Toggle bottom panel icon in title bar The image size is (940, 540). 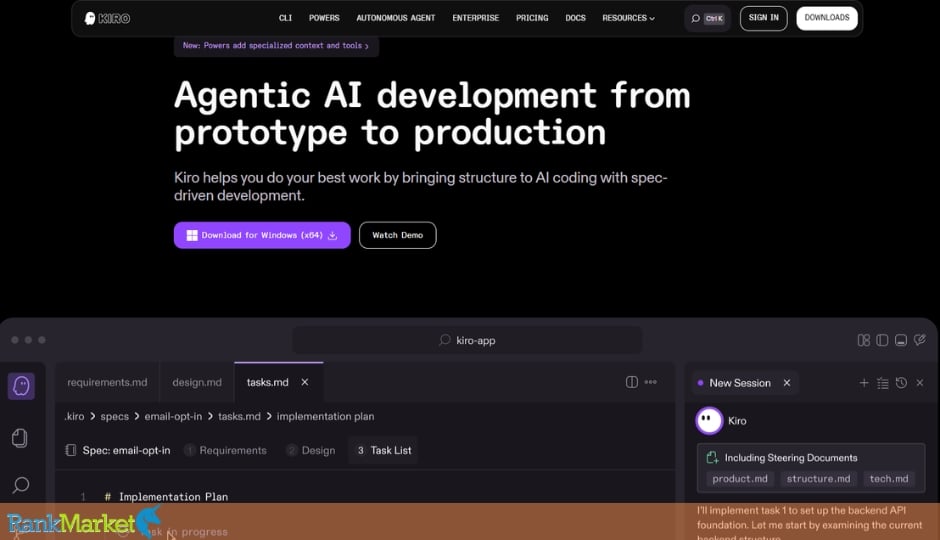pyautogui.click(x=900, y=340)
